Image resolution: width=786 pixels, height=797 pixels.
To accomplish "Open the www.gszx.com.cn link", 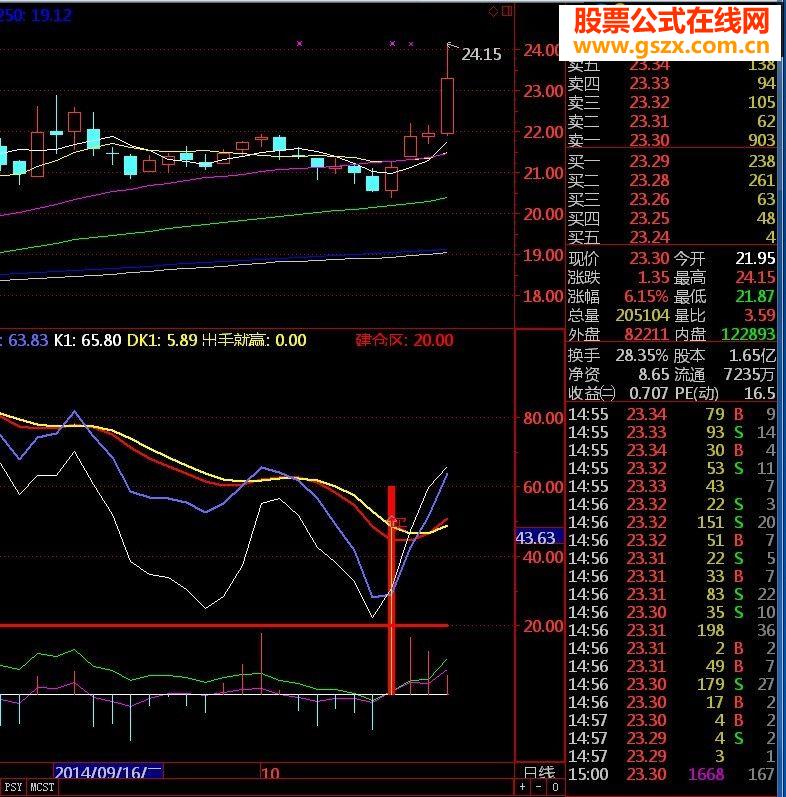I will coord(672,46).
